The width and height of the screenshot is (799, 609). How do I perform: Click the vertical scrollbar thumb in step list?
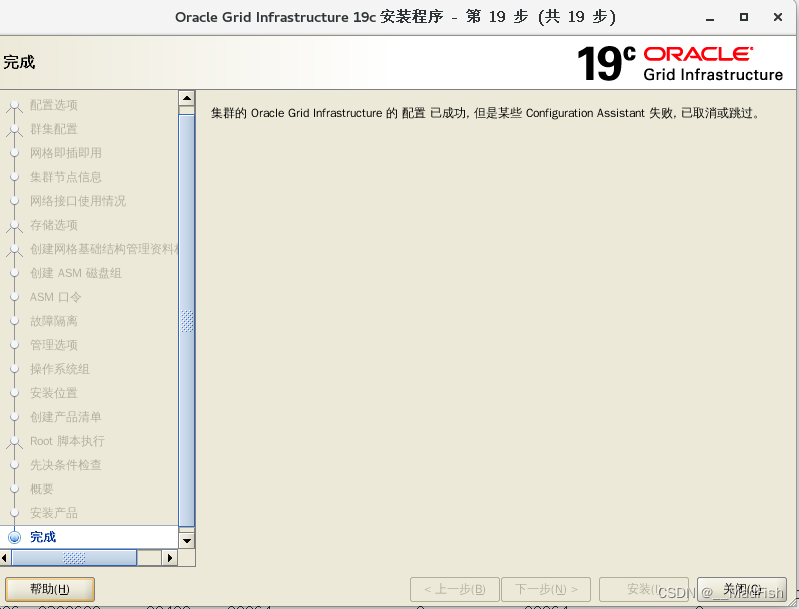click(x=187, y=321)
